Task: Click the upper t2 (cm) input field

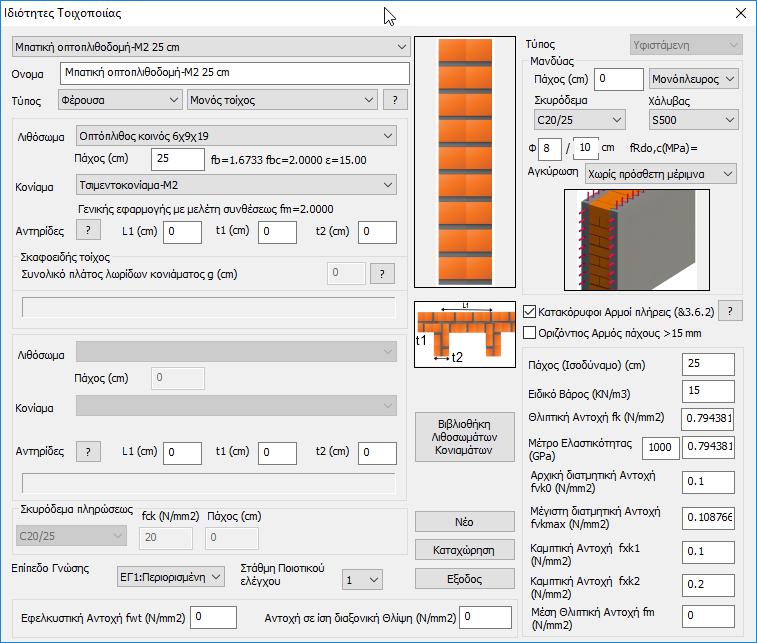Action: 377,232
